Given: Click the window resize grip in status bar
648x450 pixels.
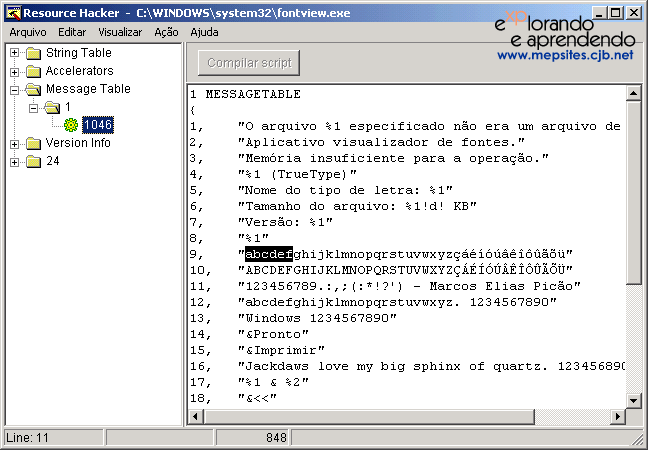Looking at the screenshot, I should pos(636,438).
